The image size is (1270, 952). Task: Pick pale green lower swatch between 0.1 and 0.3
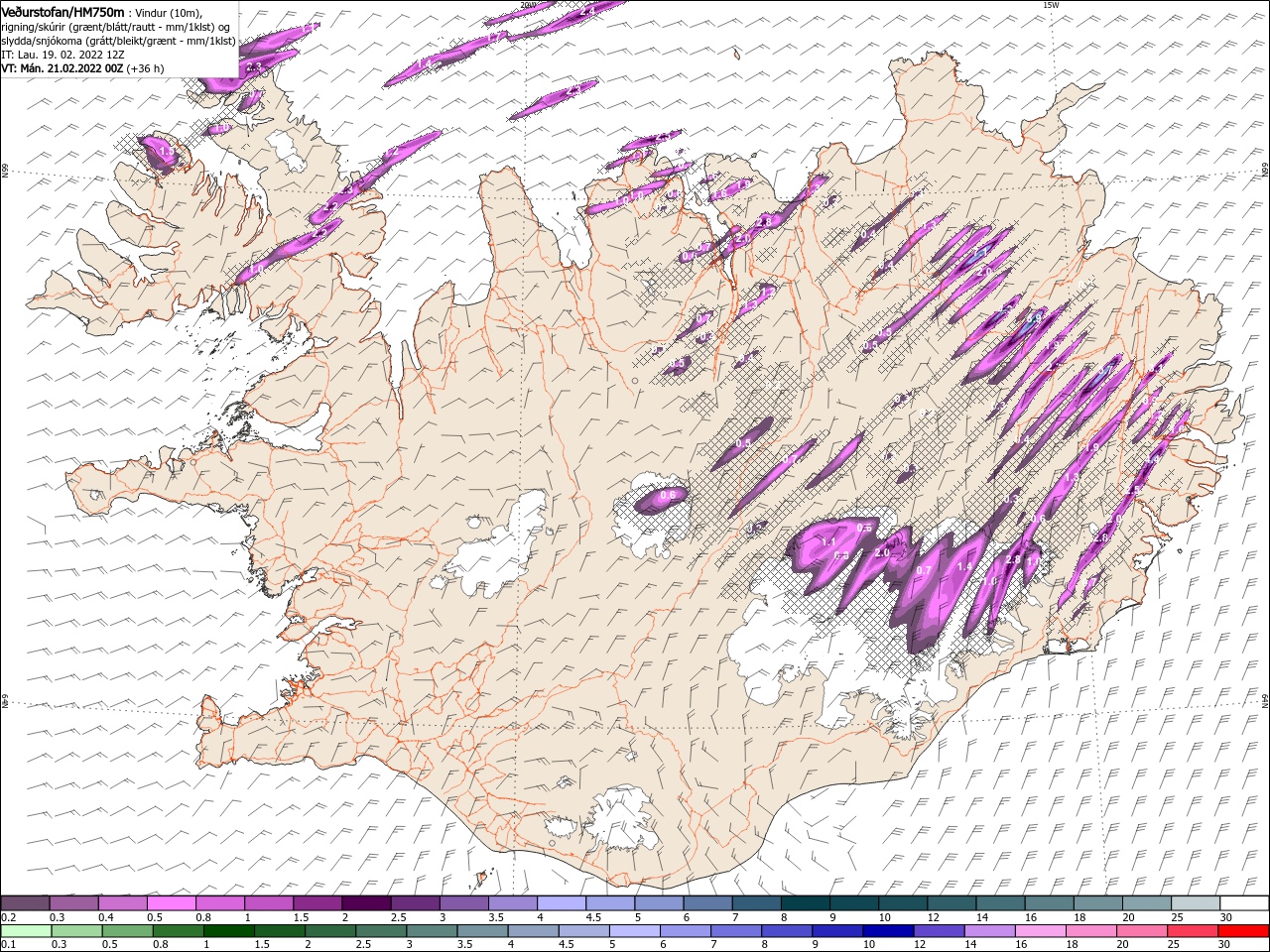[x=27, y=930]
